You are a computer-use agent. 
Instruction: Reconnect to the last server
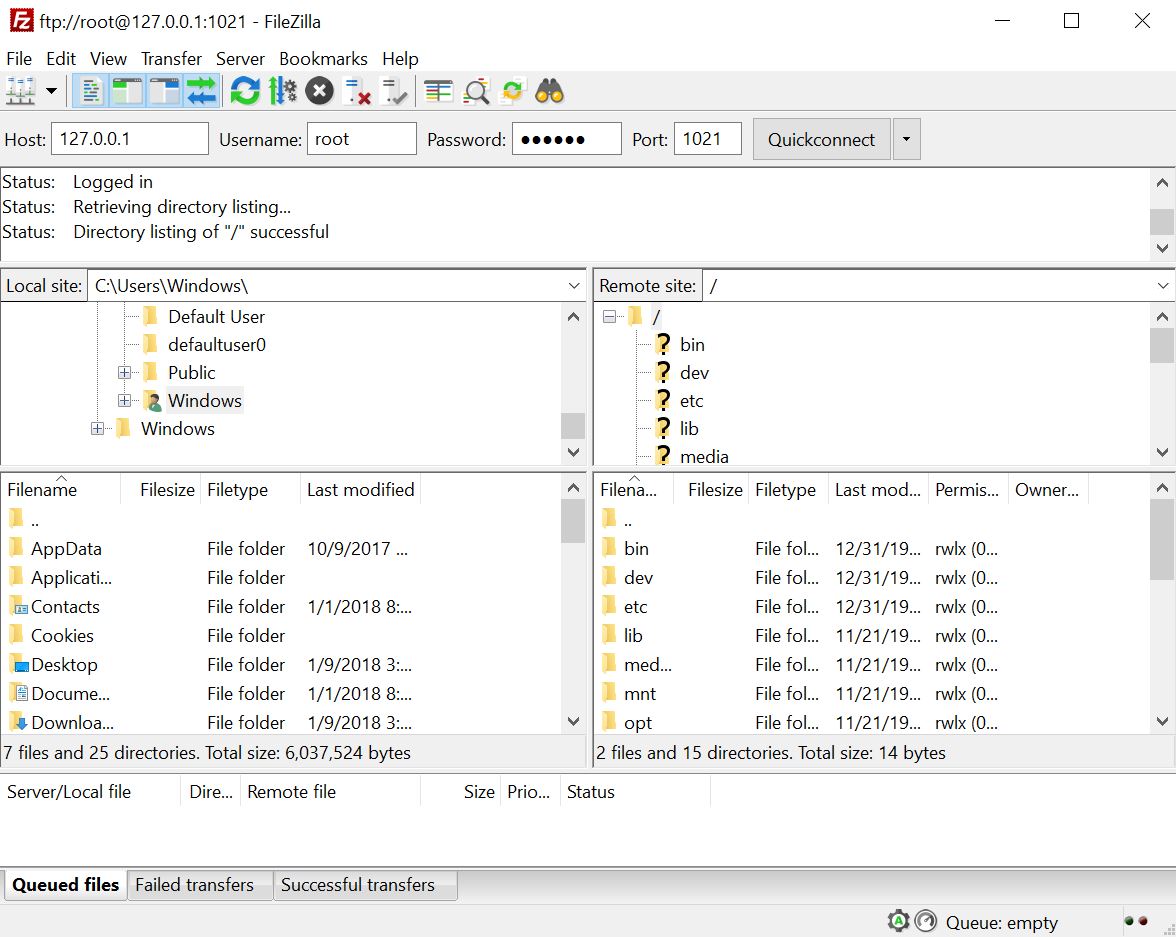394,92
